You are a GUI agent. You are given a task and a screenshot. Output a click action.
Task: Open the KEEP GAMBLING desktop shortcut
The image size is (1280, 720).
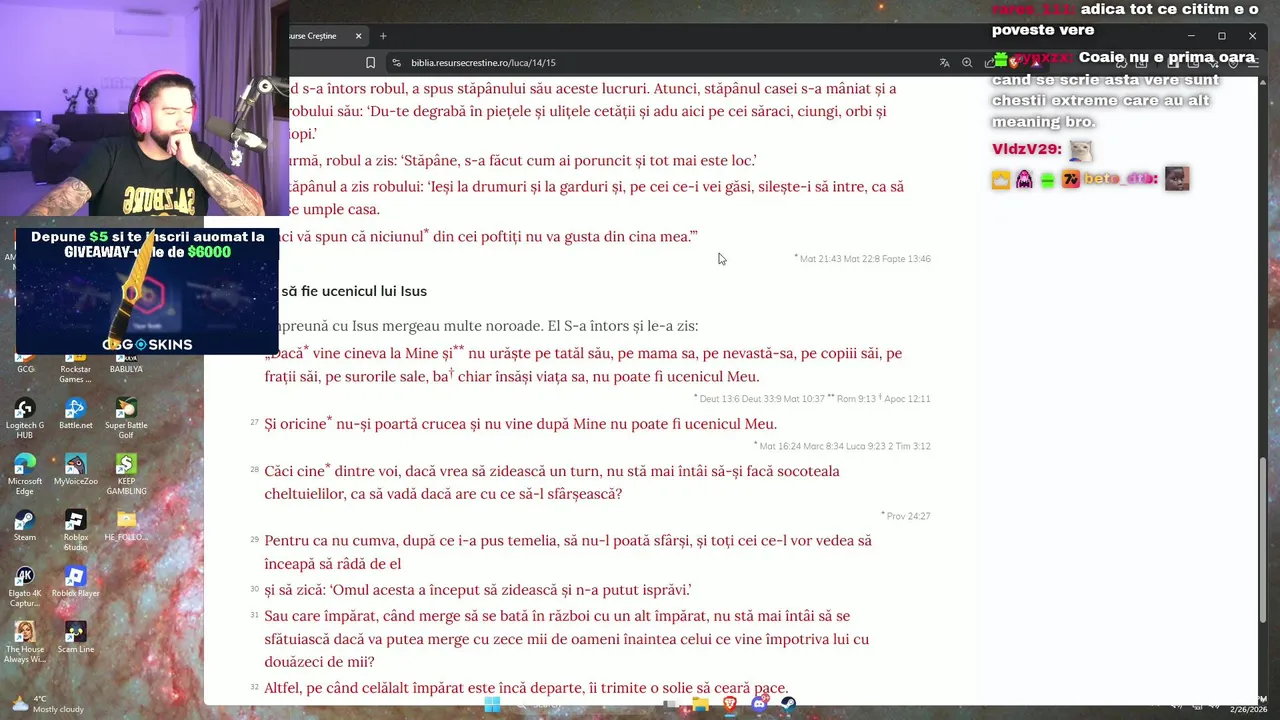pyautogui.click(x=126, y=475)
